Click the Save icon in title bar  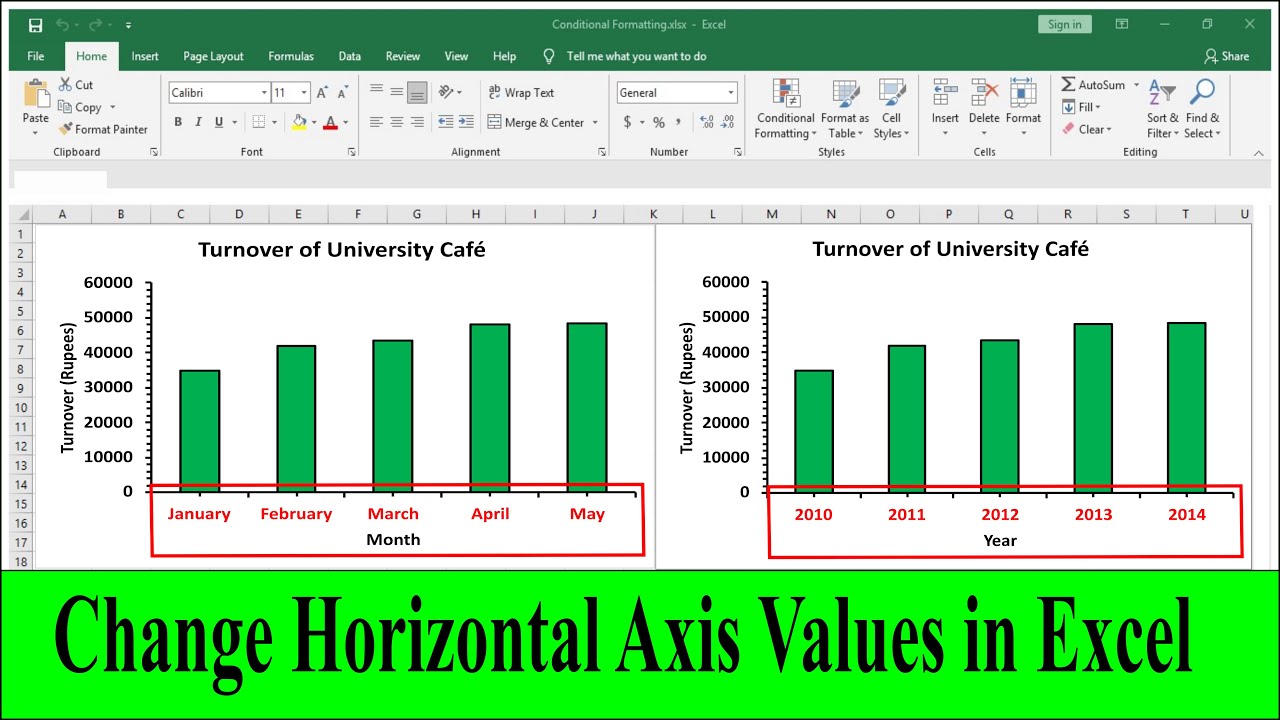pyautogui.click(x=35, y=25)
